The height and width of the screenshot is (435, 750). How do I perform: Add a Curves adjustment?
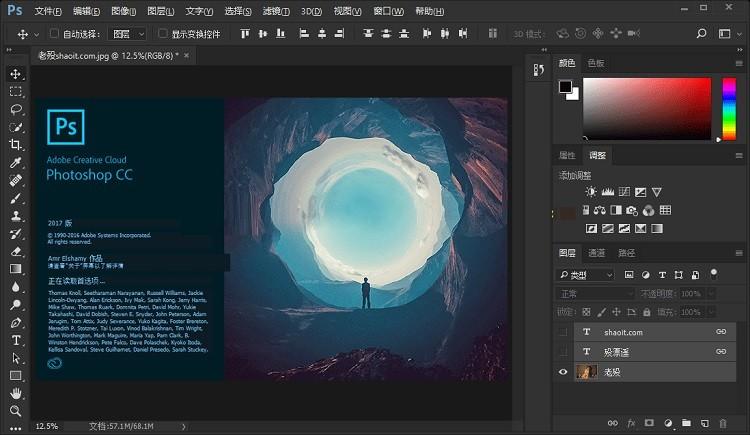[x=624, y=192]
